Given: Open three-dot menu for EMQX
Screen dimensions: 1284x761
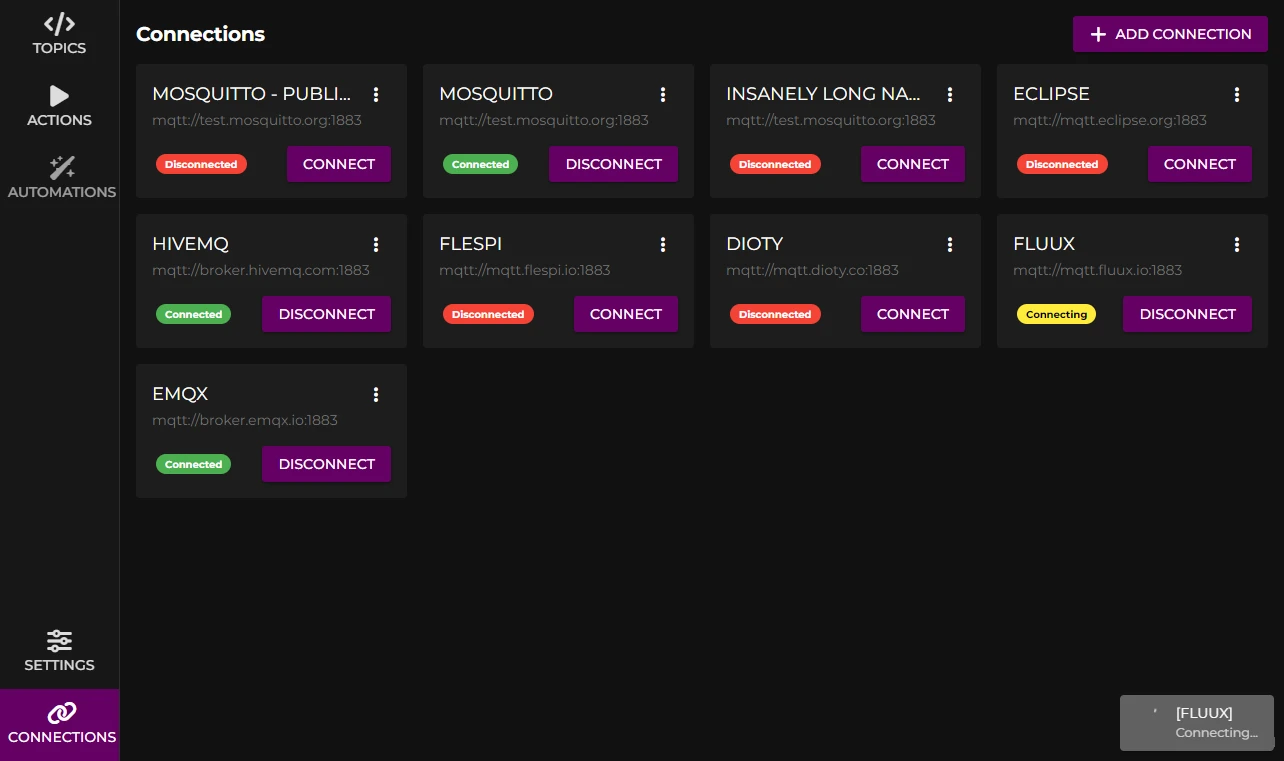Looking at the screenshot, I should point(376,394).
